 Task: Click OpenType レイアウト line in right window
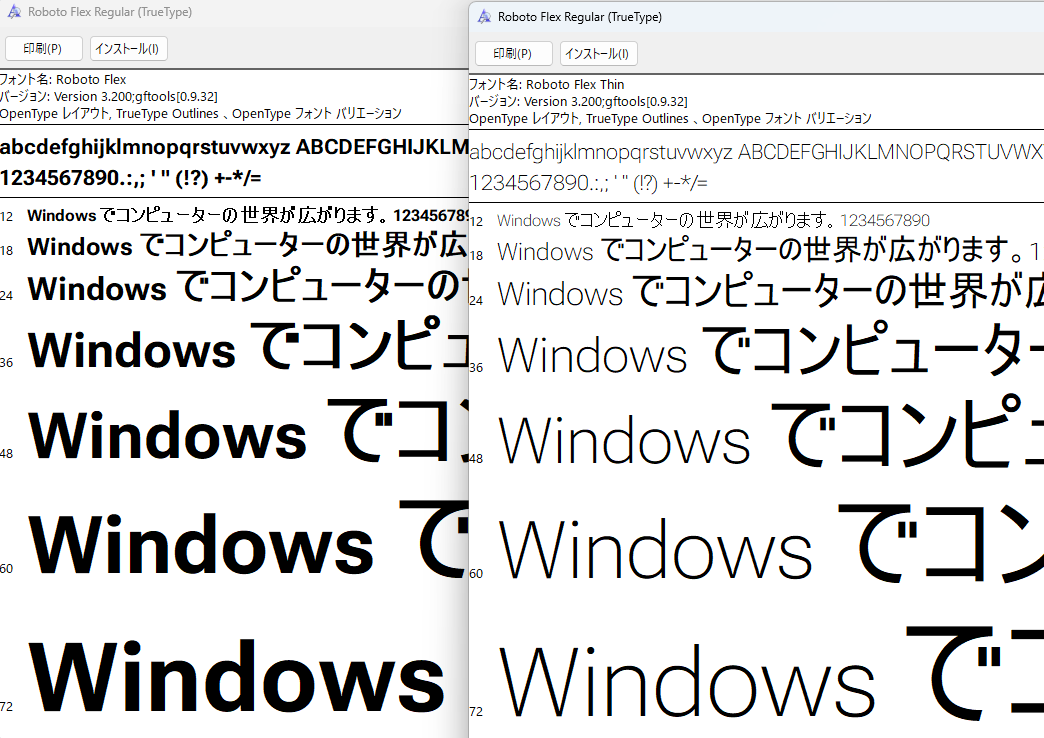coord(670,119)
